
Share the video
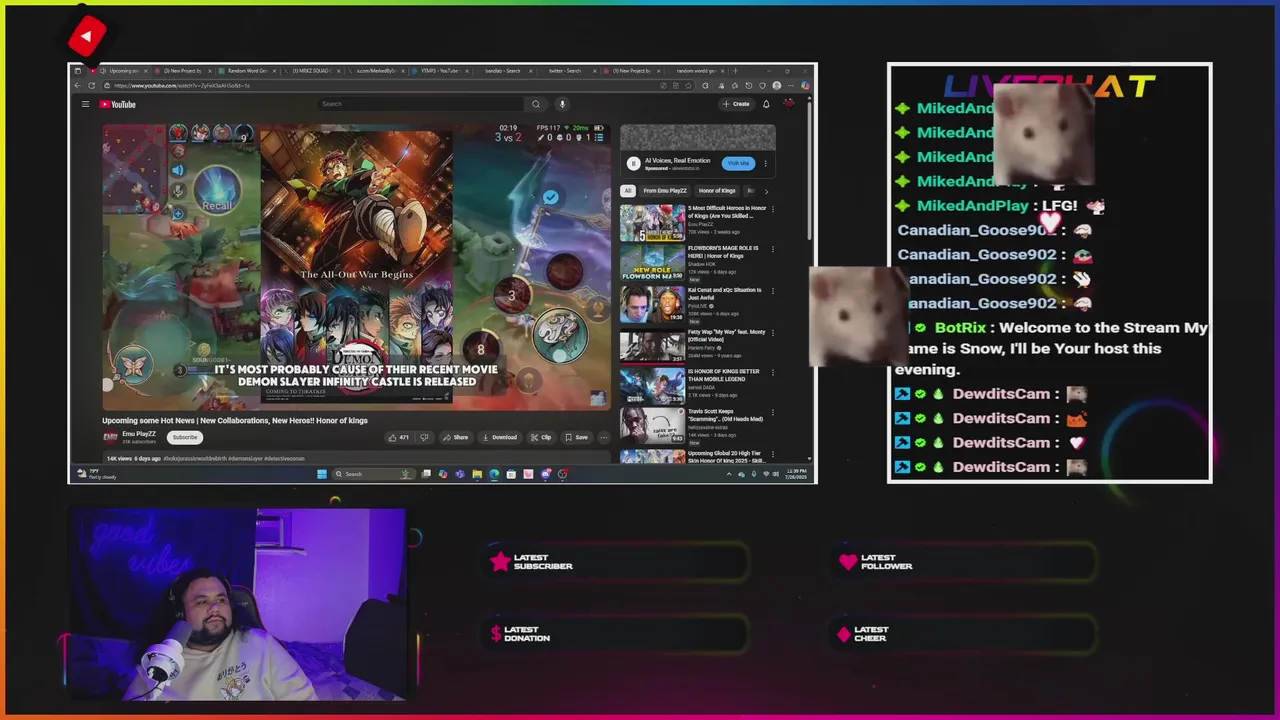click(456, 437)
